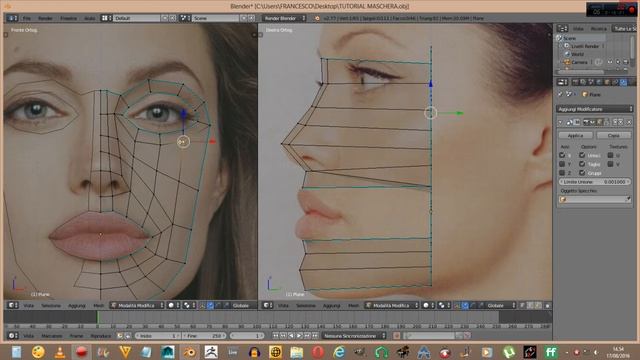Click editor type icon in left viewport header

click(x=13, y=305)
